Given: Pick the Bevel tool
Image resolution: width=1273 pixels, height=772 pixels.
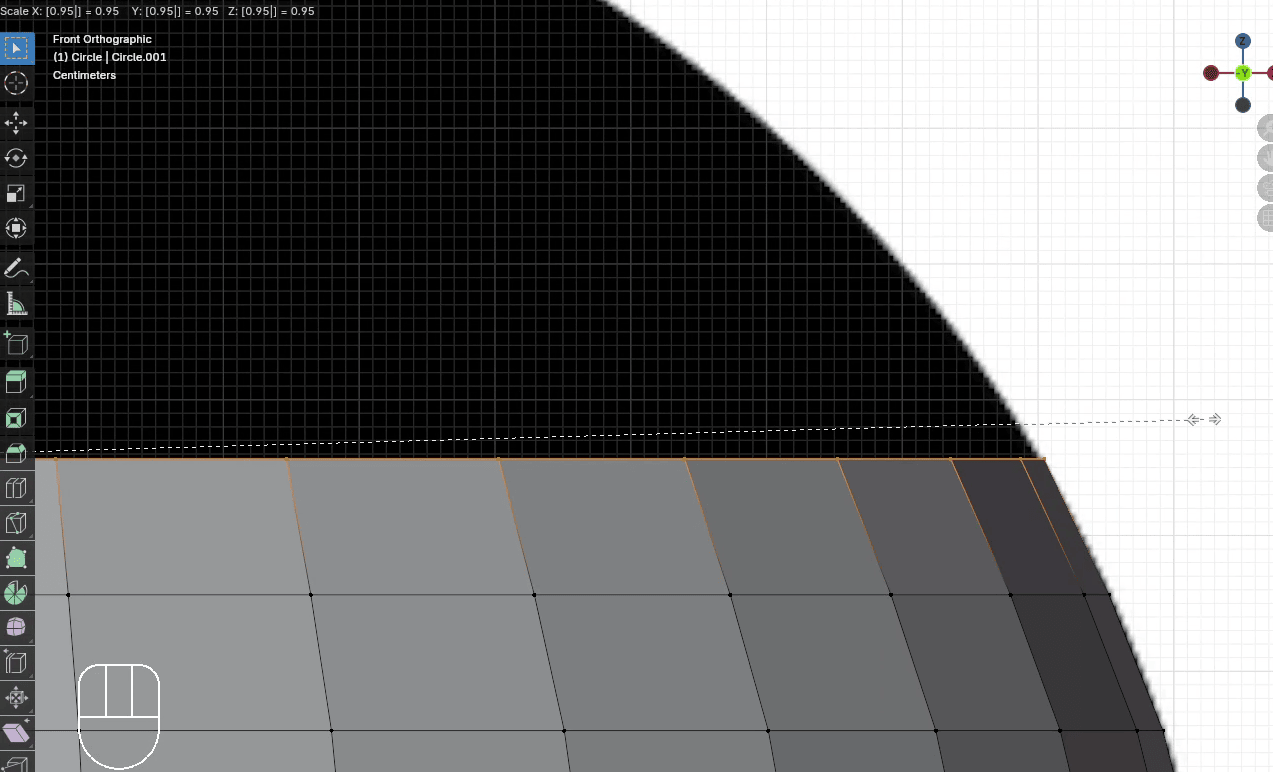Looking at the screenshot, I should pyautogui.click(x=16, y=454).
